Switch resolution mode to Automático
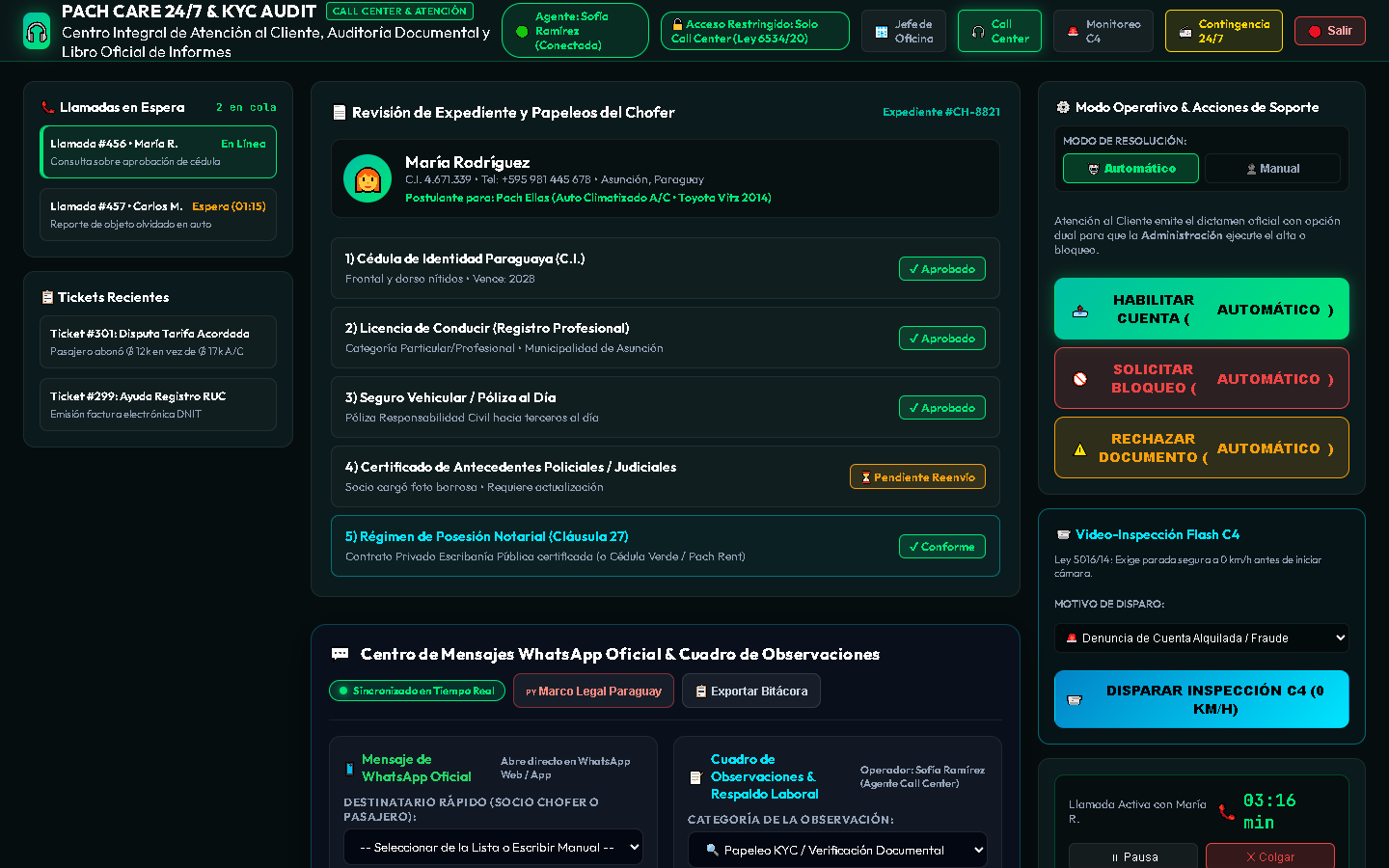This screenshot has width=1389, height=868. click(1130, 169)
